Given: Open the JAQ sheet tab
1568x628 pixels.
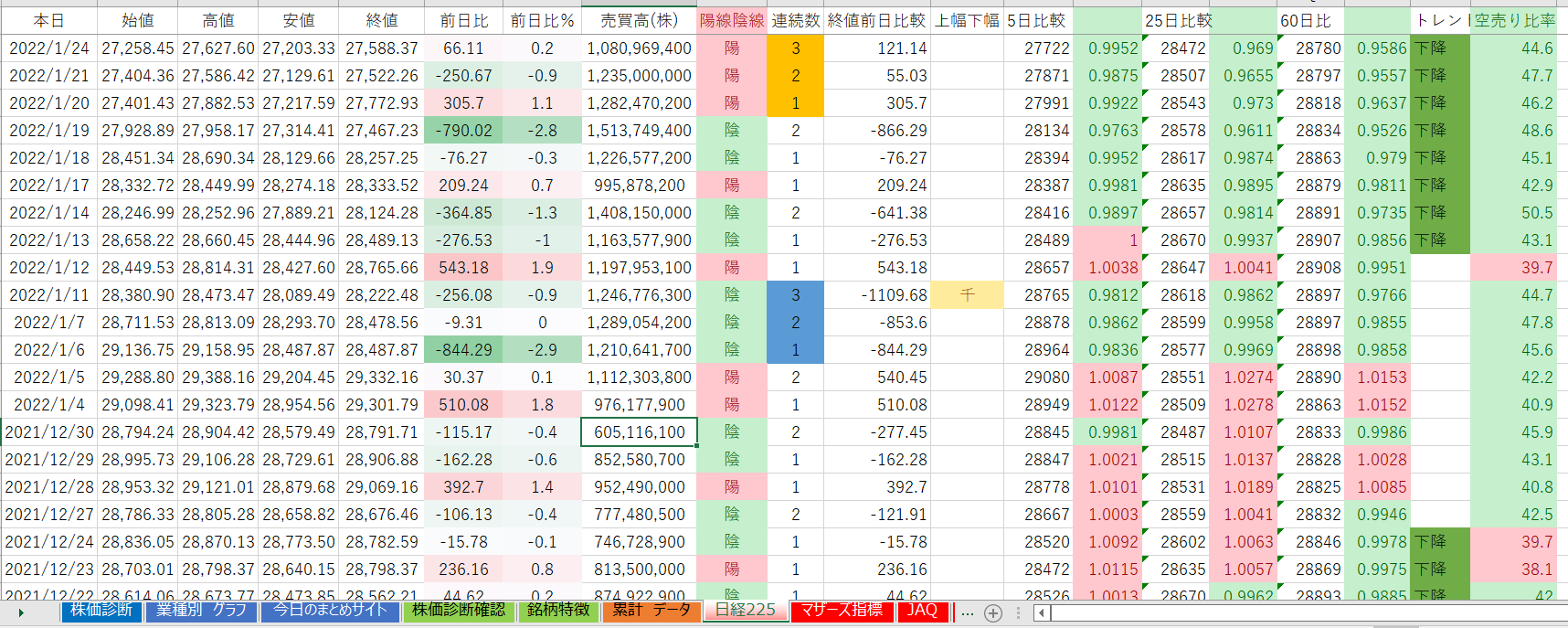Looking at the screenshot, I should click(922, 611).
